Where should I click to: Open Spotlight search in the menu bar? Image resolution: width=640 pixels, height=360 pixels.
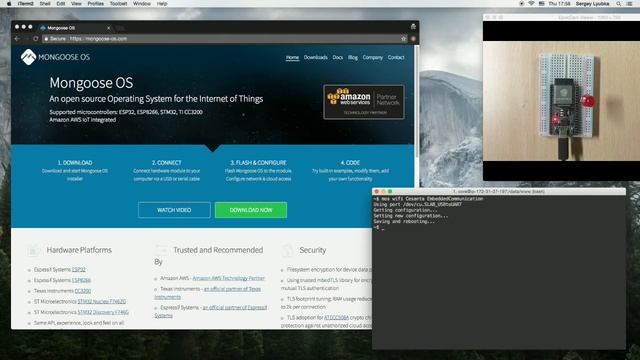619,4
